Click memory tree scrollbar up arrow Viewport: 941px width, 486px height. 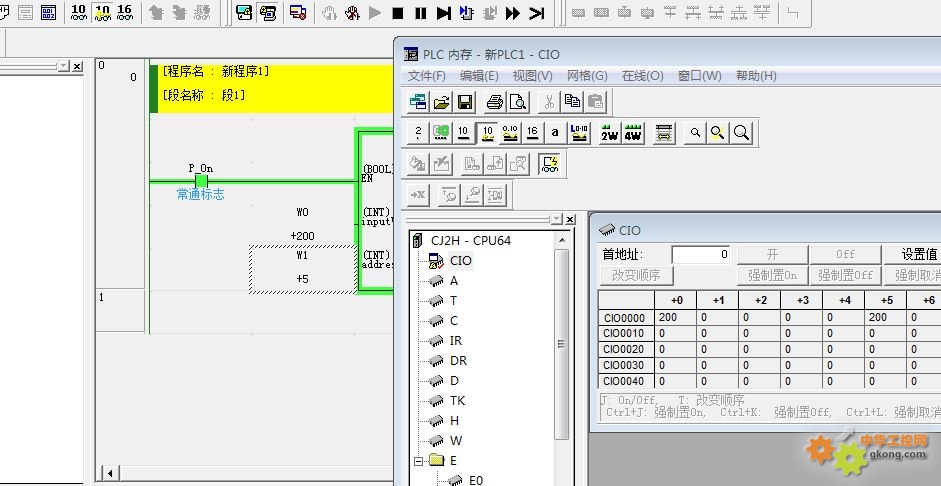562,240
